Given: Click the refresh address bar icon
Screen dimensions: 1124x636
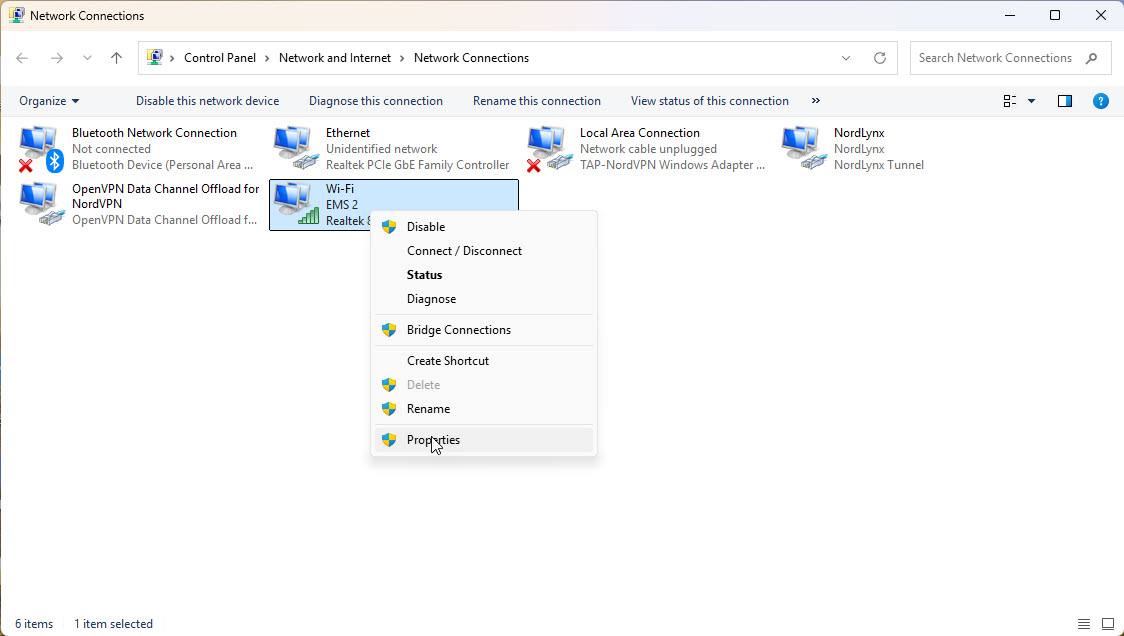Looking at the screenshot, I should (x=880, y=58).
